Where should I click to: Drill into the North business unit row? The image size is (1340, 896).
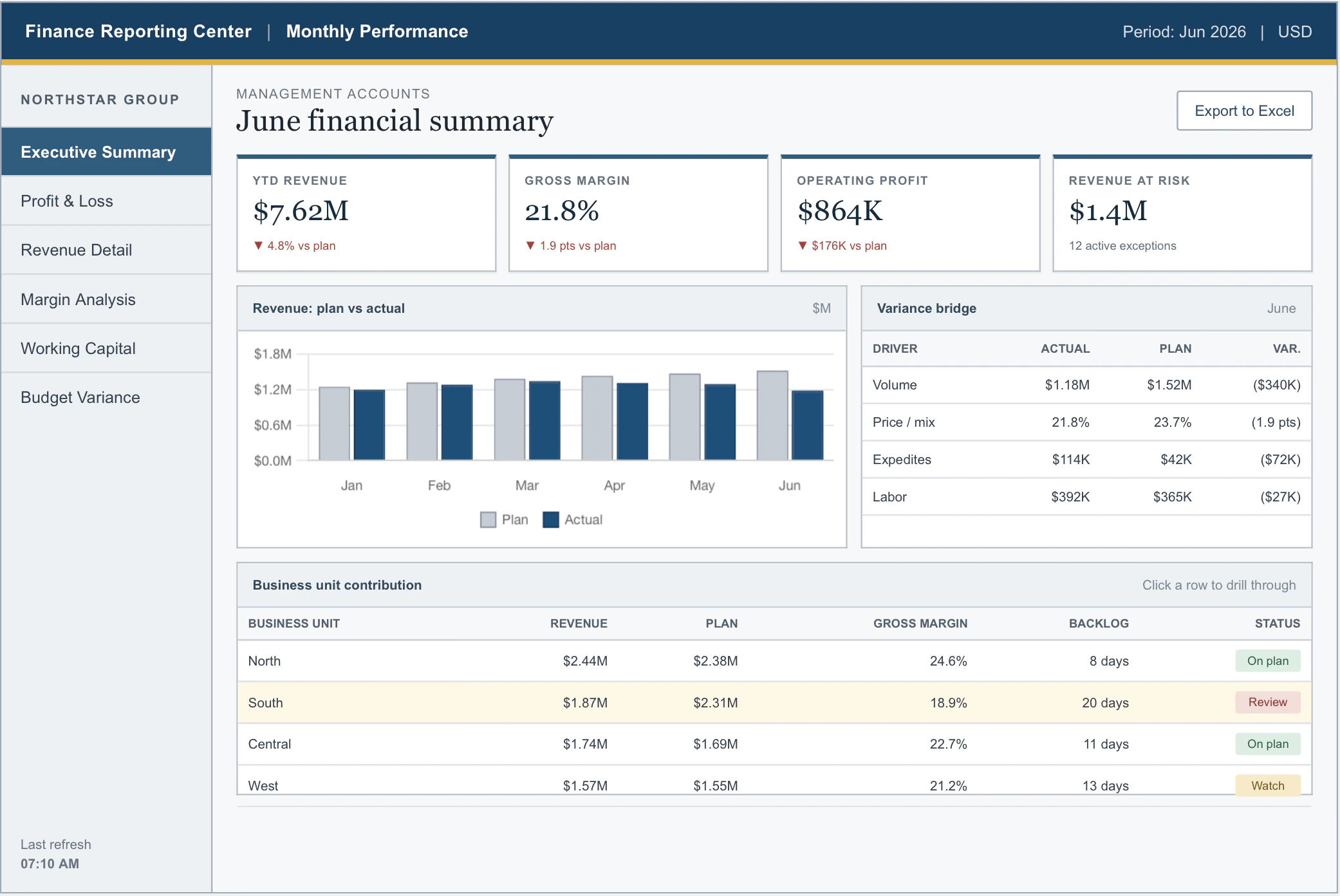[774, 661]
